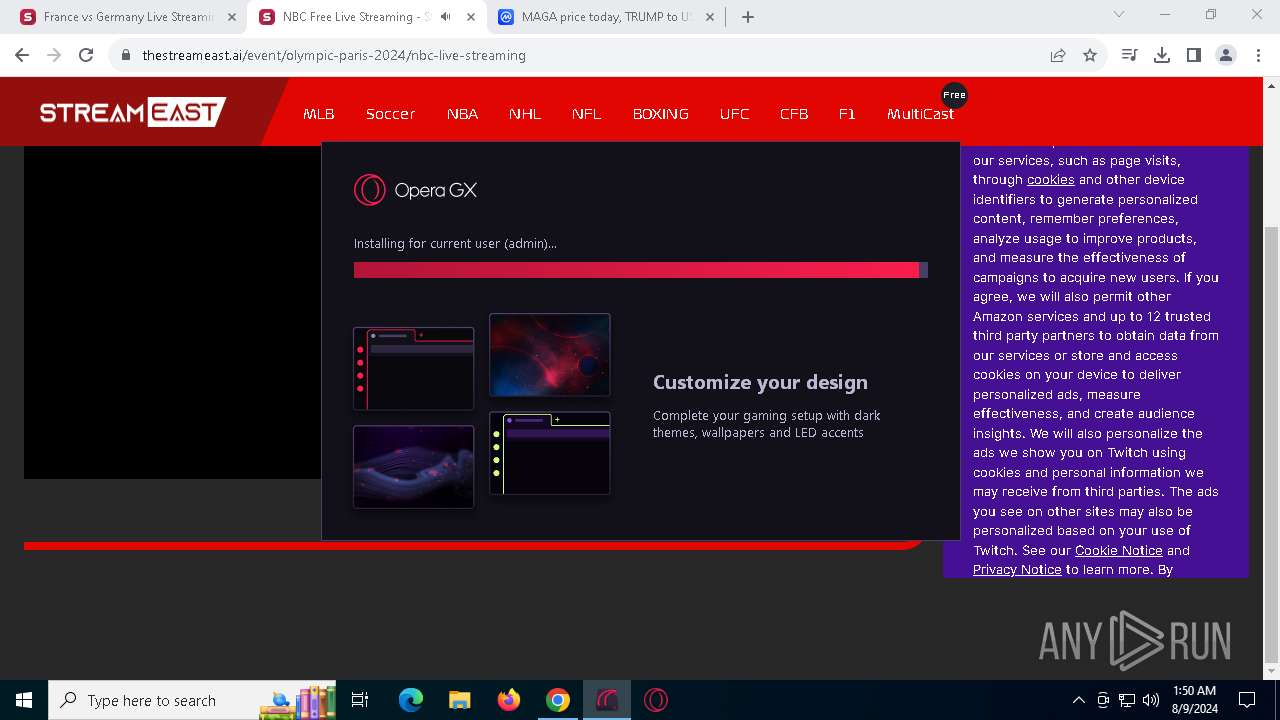Open volume control in system tray
Screen dimensions: 1280x720
tap(1151, 700)
